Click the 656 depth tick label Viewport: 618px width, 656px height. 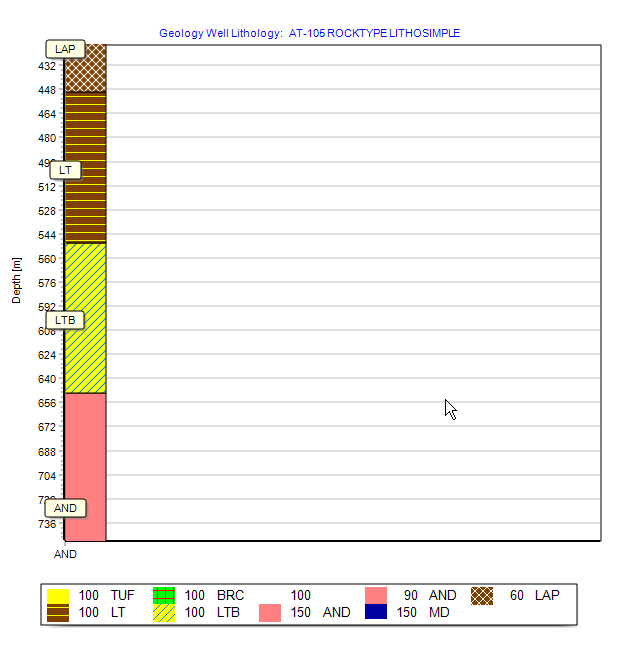(x=47, y=403)
